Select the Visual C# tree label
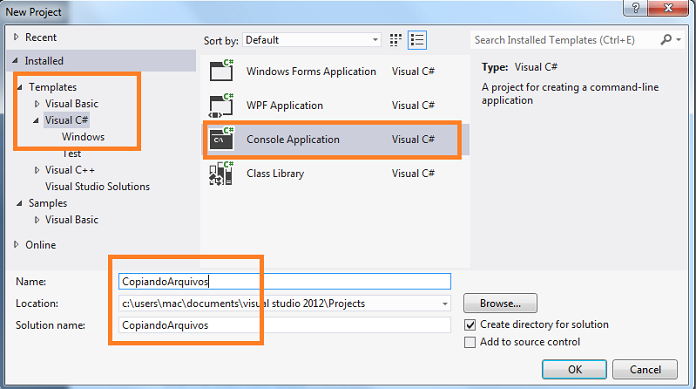This screenshot has width=696, height=389. 67,120
